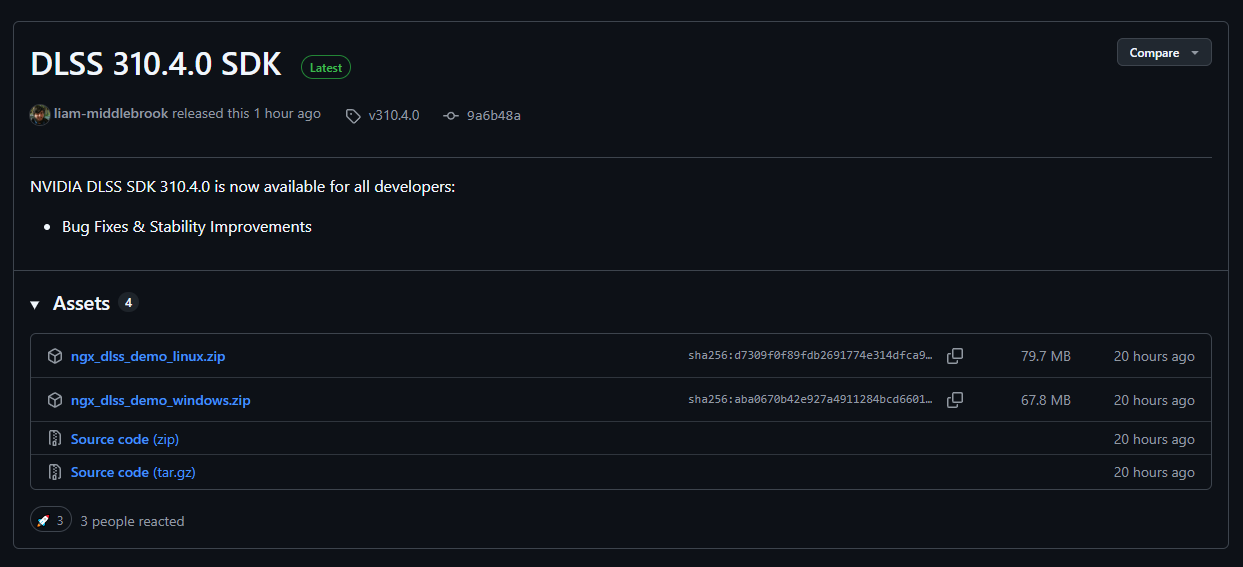
Task: Click the Latest release badge
Action: 326,68
